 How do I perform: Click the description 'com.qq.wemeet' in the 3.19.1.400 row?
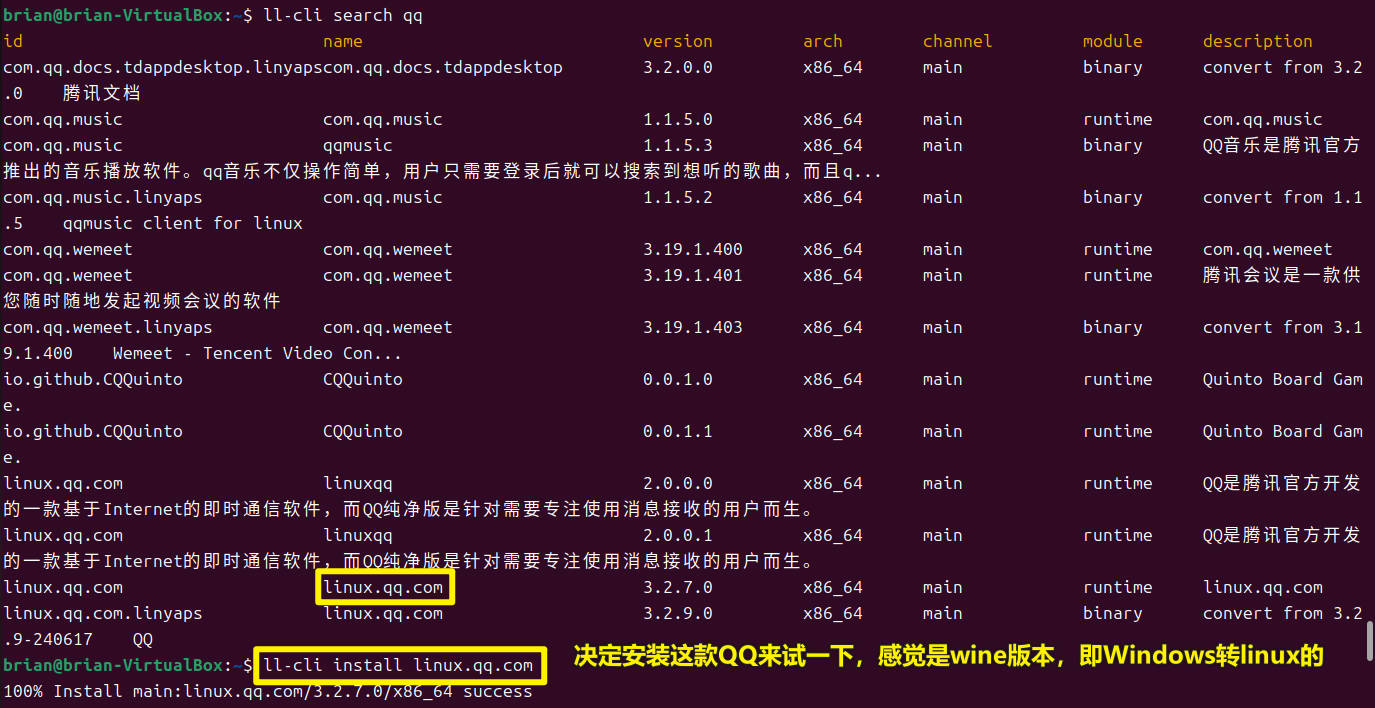click(1268, 250)
